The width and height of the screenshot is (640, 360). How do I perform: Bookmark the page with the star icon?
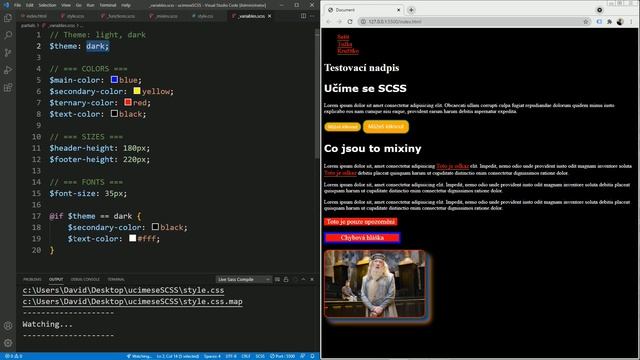tap(586, 22)
